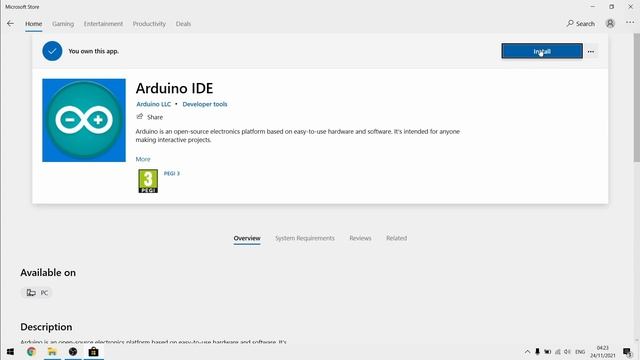Viewport: 640px width, 360px height.
Task: Open the Developer tools category link
Action: 204,104
